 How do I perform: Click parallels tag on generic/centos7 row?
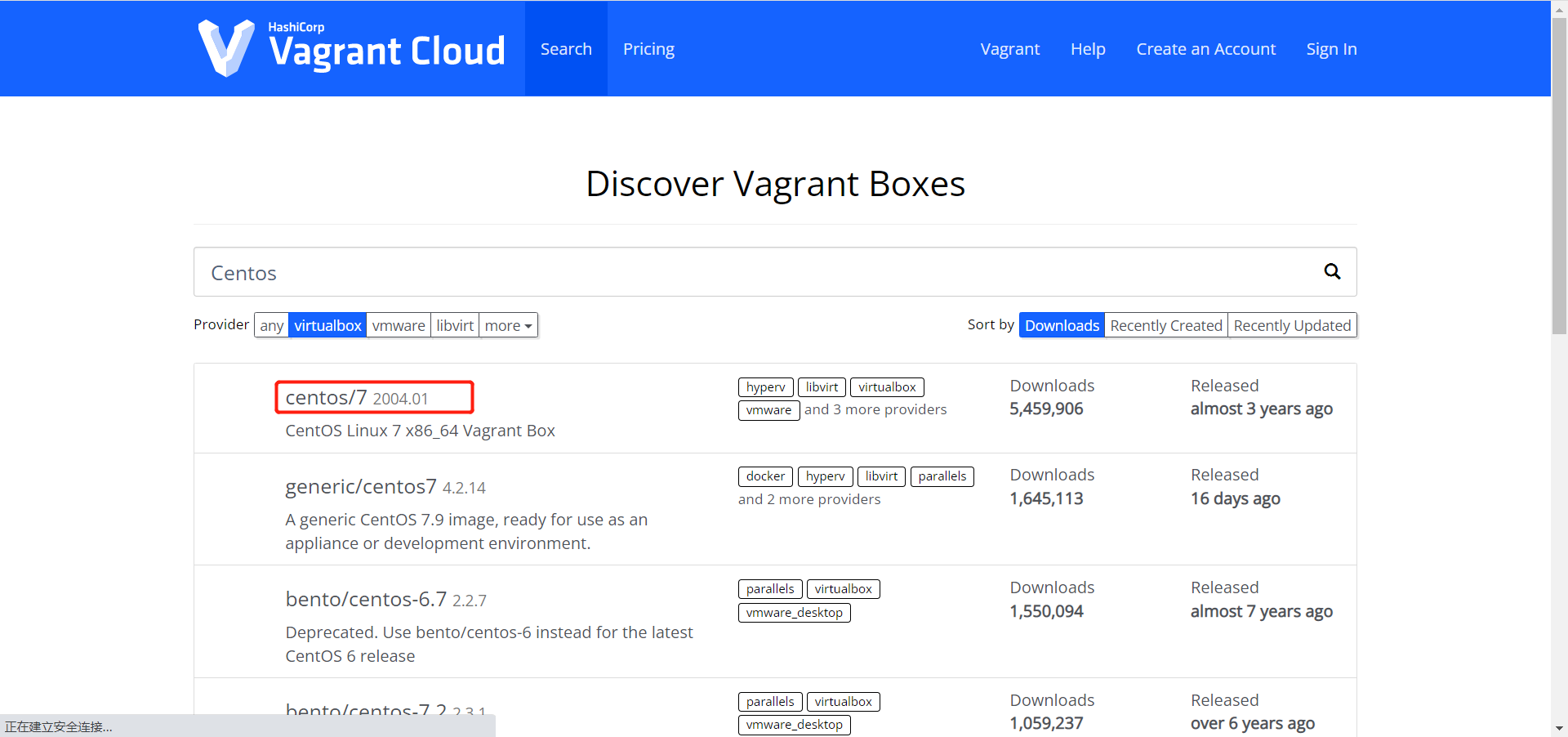coord(942,476)
